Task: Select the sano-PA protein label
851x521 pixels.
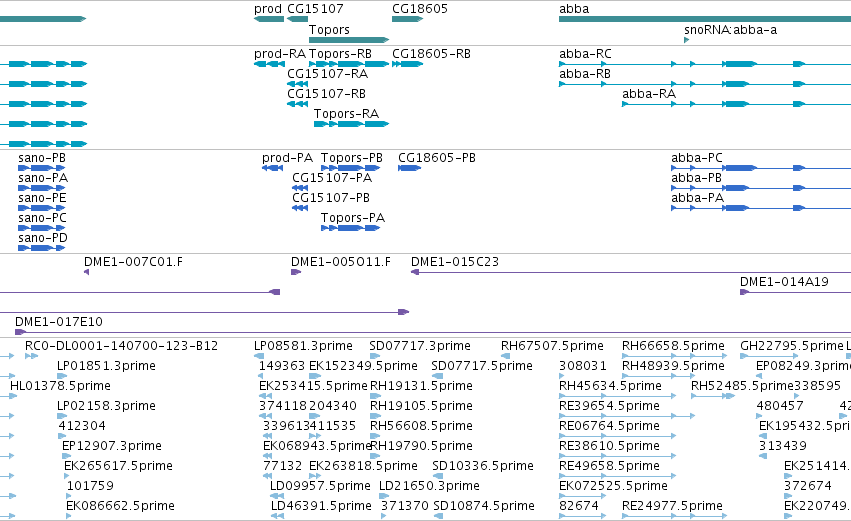Action: [43, 178]
